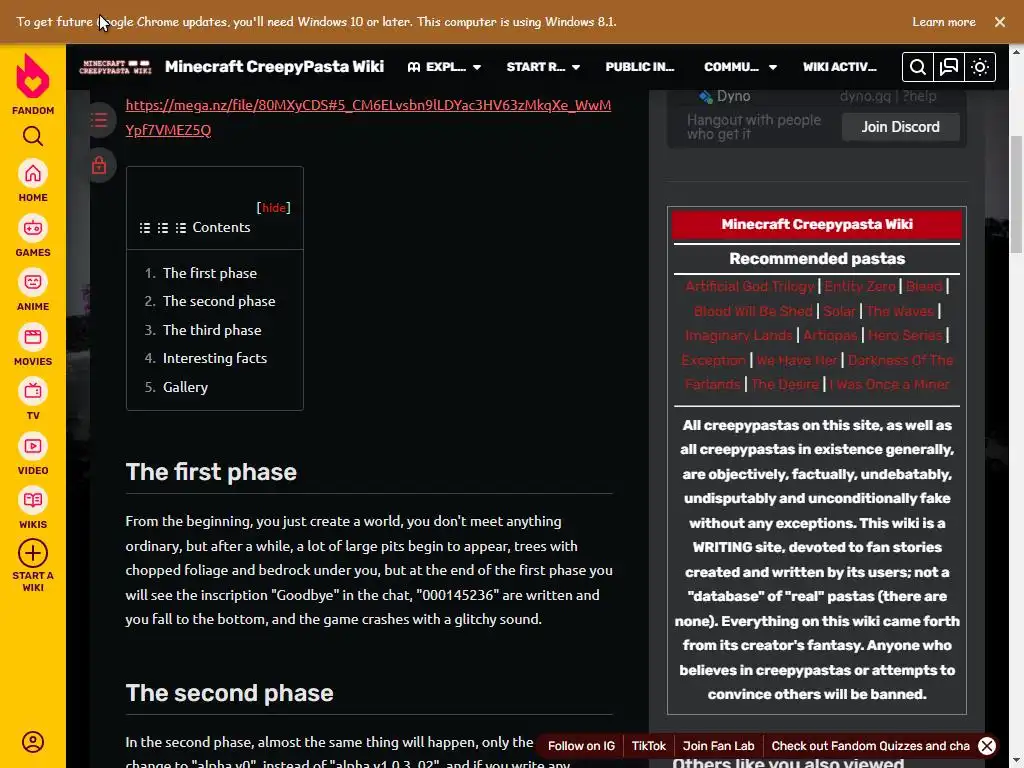Screen dimensions: 1024x768
Task: Open the user profile icon at sidebar bottom
Action: click(33, 742)
